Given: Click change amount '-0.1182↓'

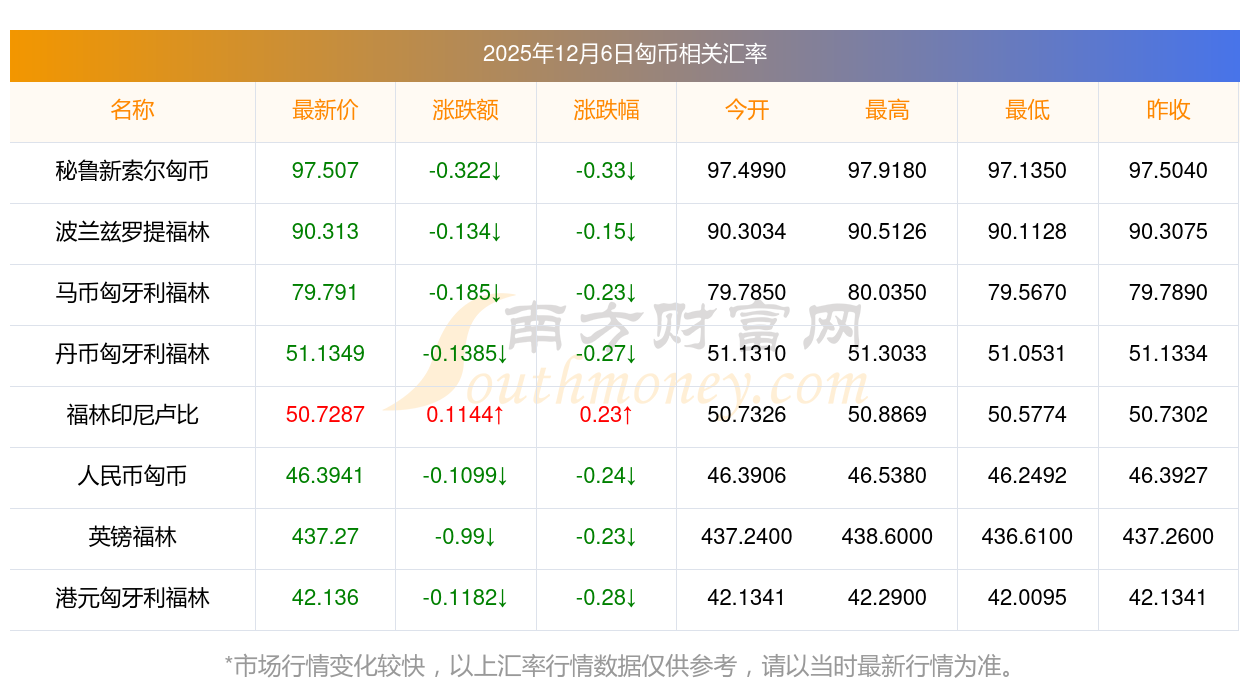Looking at the screenshot, I should click(x=466, y=598).
